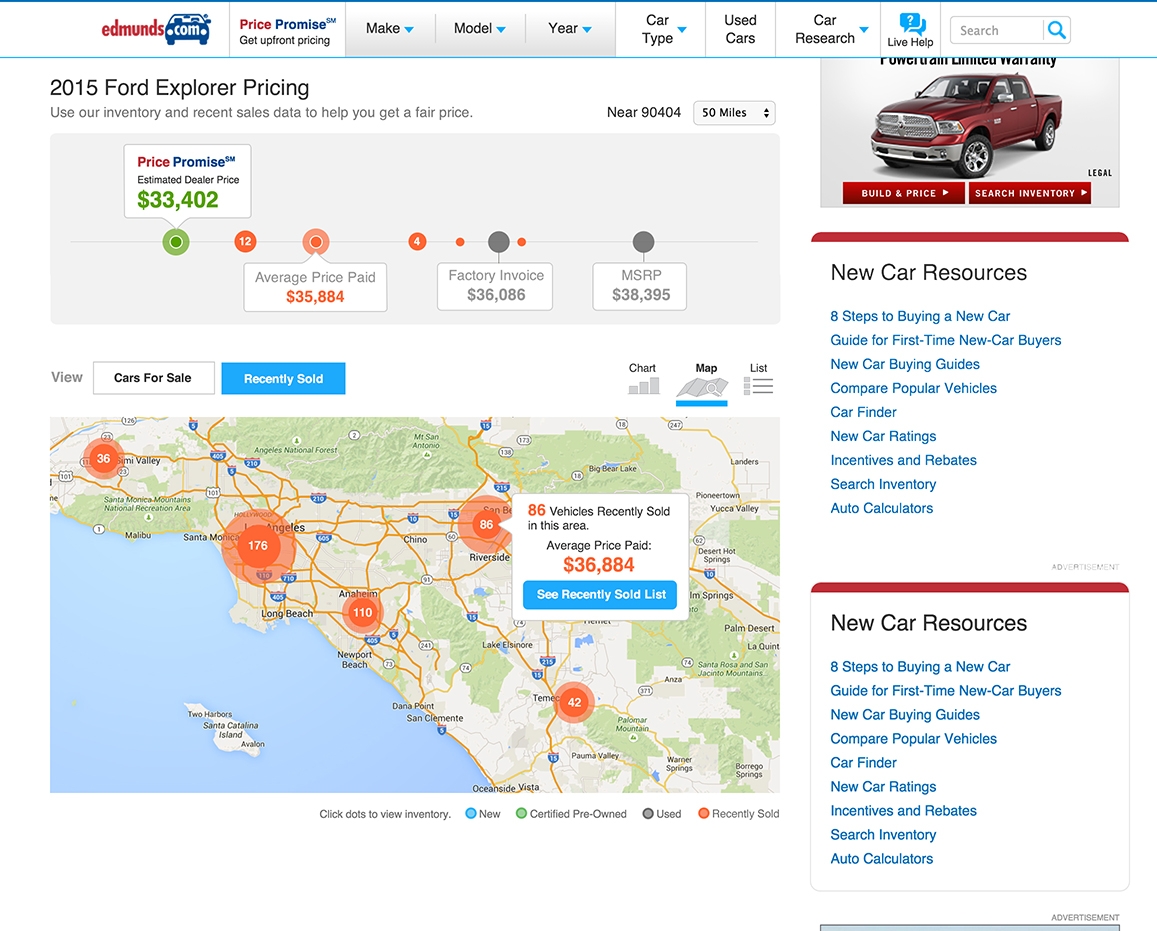Select the Cars For Sale view
Image resolution: width=1157 pixels, height=931 pixels.
pos(153,378)
